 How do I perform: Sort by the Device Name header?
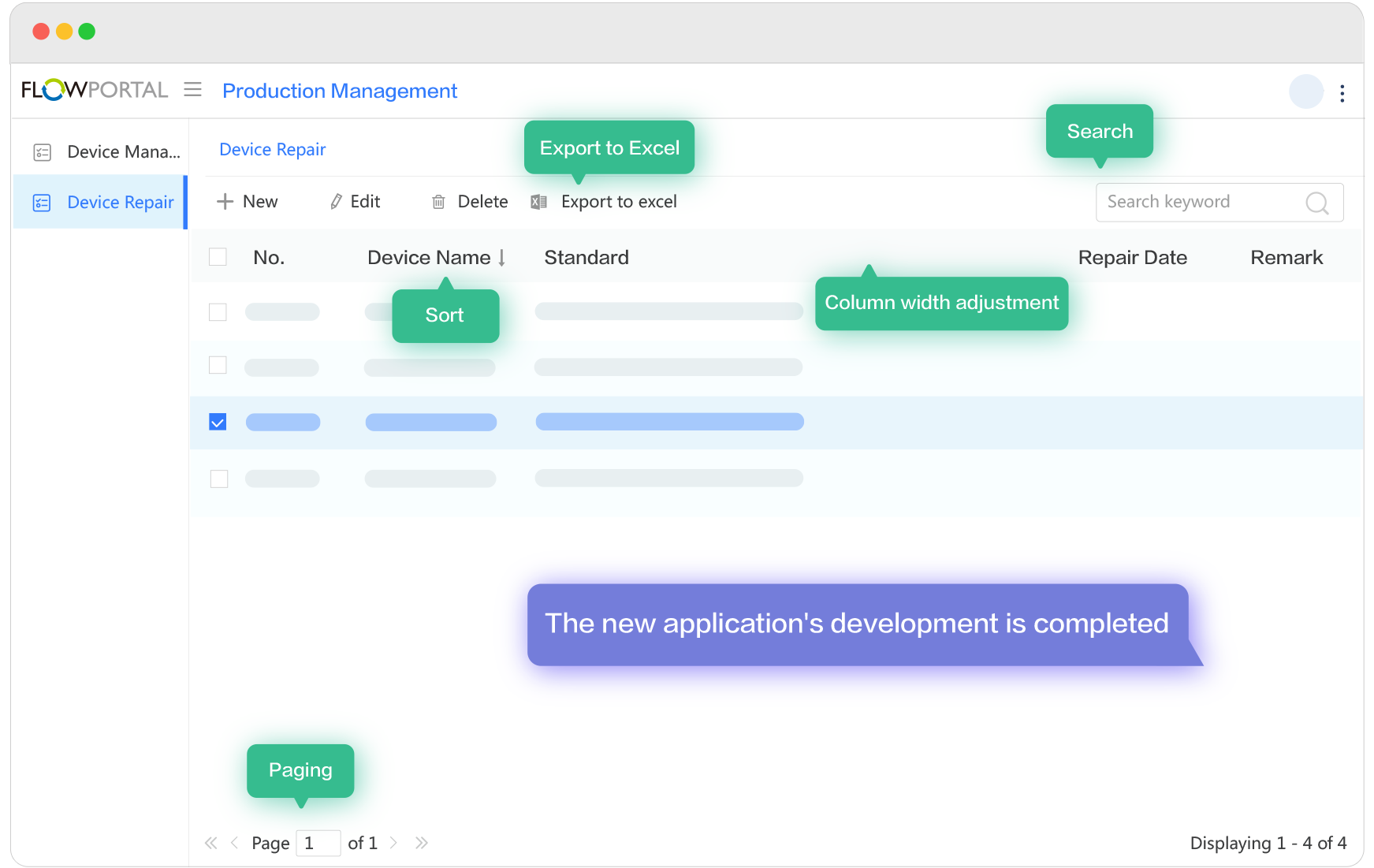pos(429,258)
